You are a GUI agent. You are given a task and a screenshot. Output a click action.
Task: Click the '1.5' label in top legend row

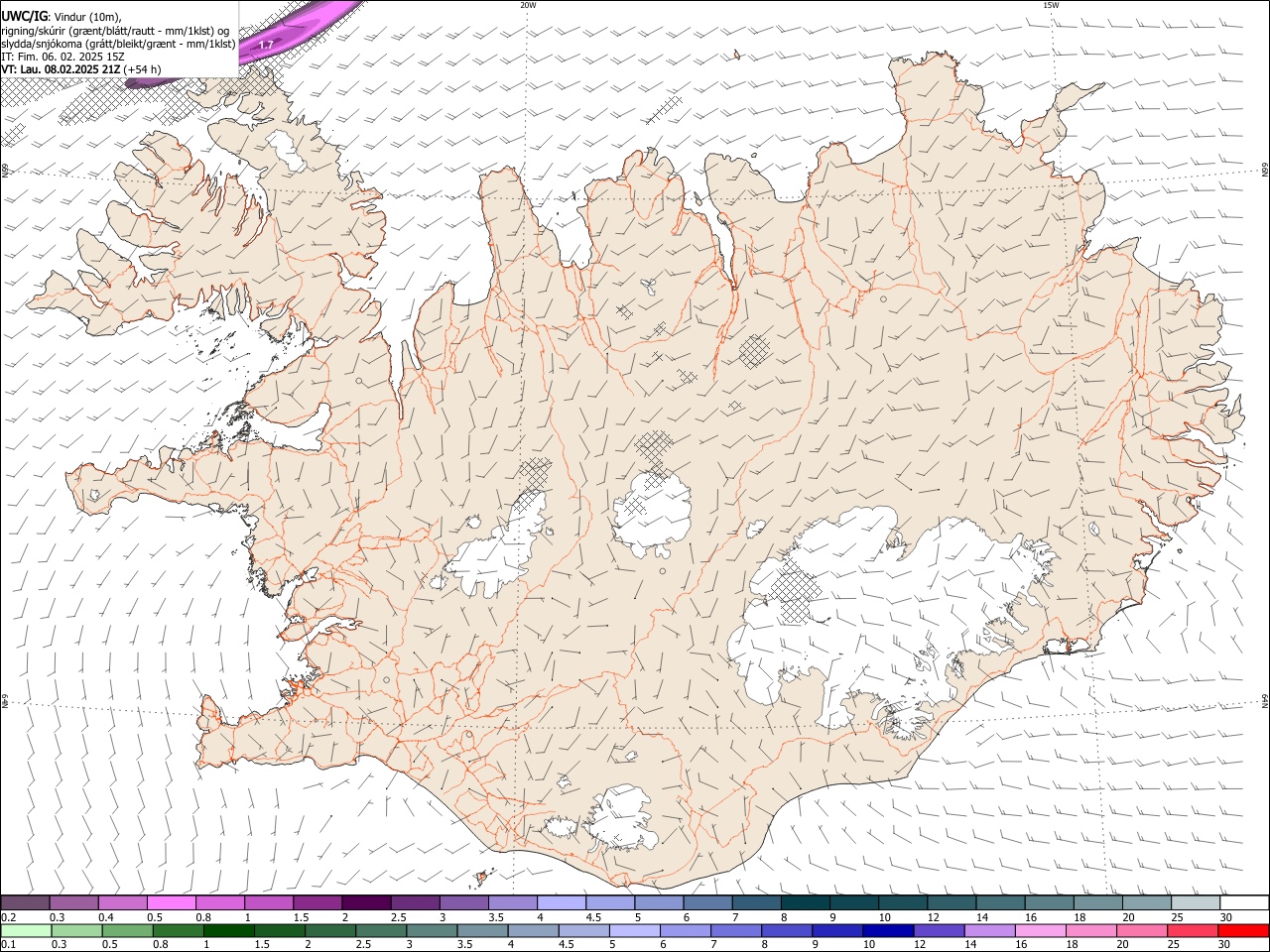300,917
